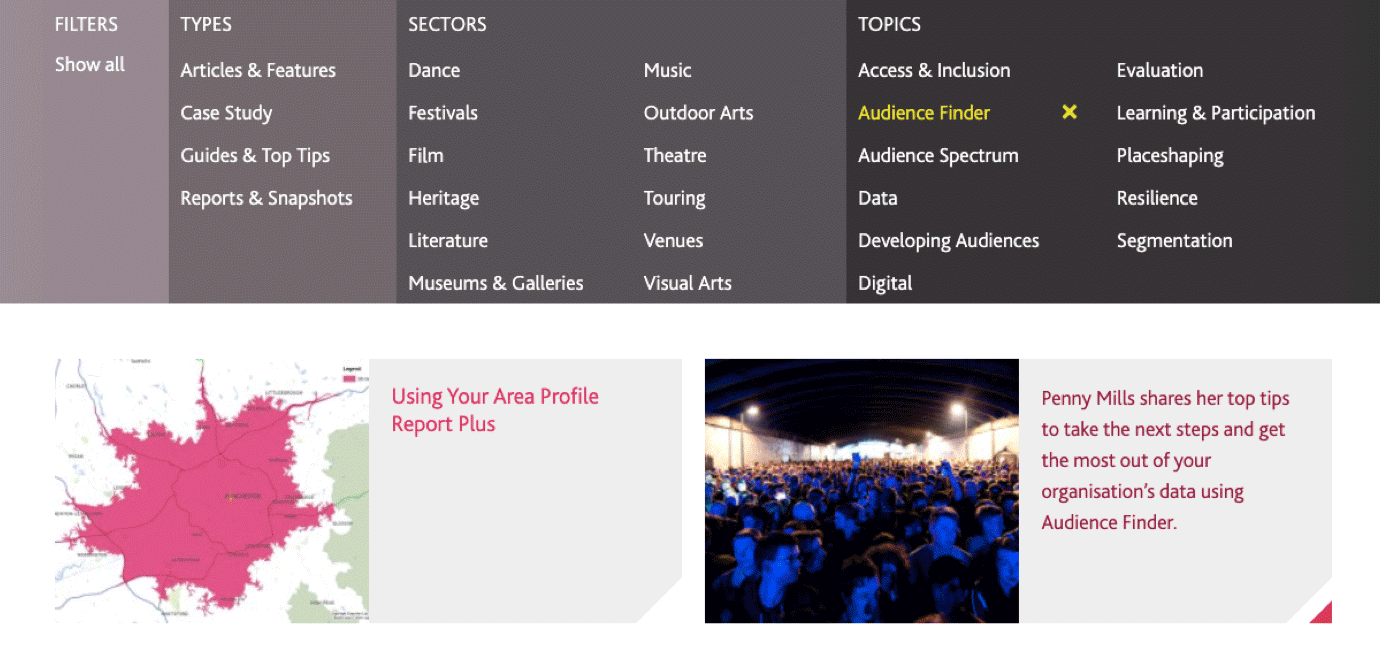Choose the Outdoor Arts sector filter
The width and height of the screenshot is (1380, 670).
(x=698, y=113)
